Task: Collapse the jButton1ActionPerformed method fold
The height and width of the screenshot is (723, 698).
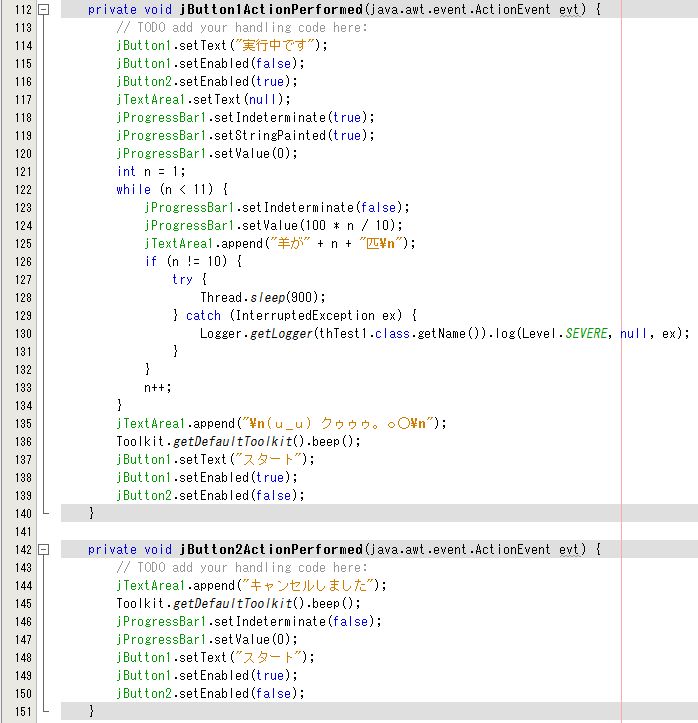Action: tap(43, 10)
